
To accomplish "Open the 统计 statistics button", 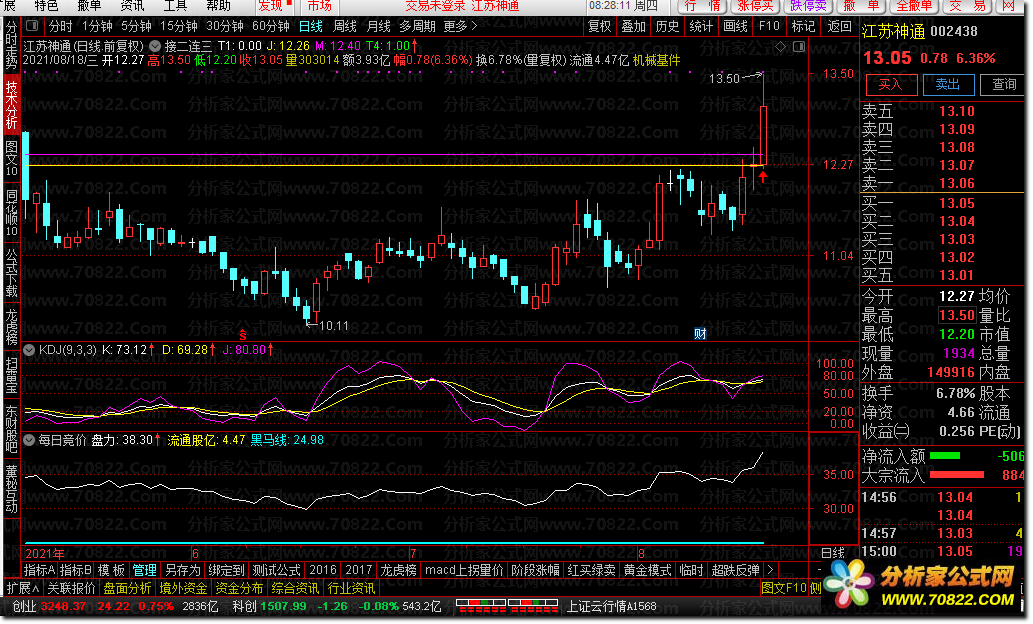I will [701, 26].
